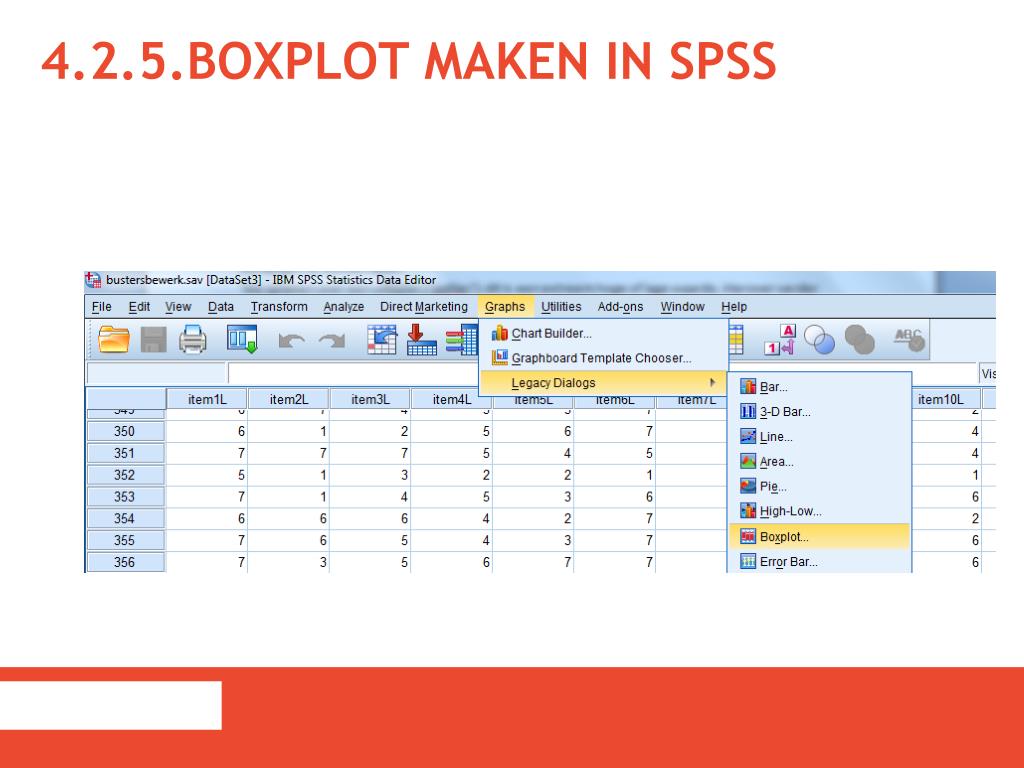
Task: Select row header 351
Action: 125,453
